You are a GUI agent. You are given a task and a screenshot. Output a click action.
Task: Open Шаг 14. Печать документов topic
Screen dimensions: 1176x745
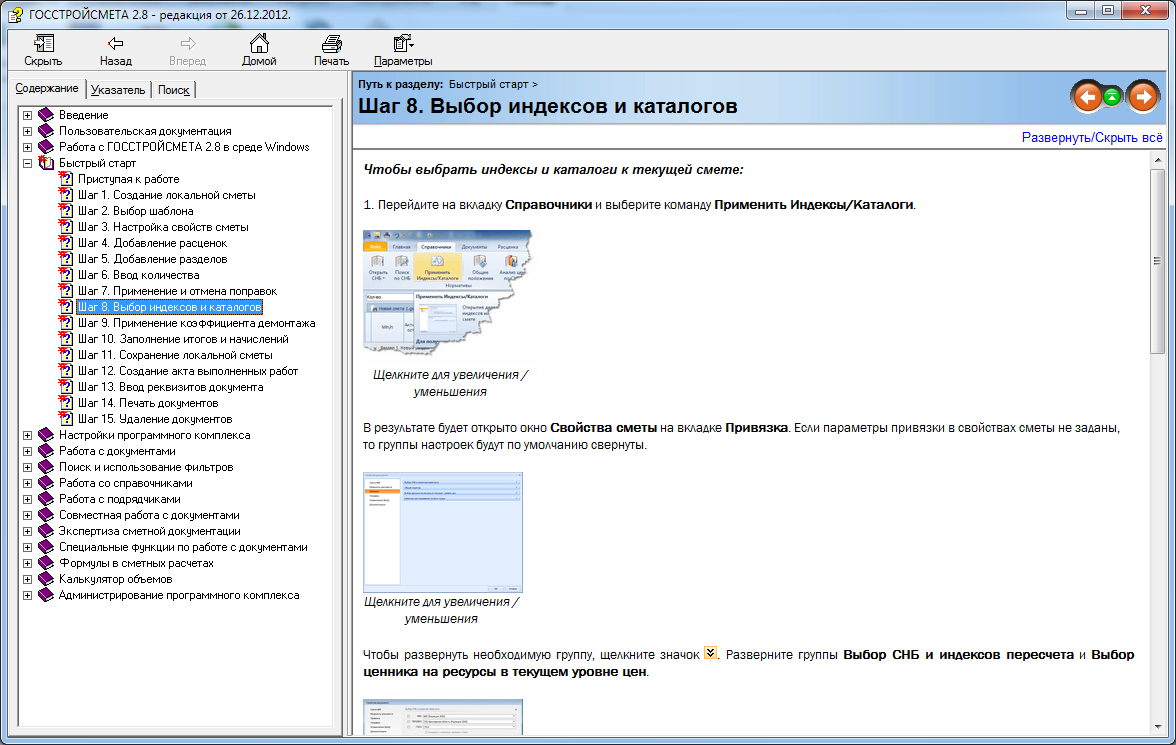point(148,403)
